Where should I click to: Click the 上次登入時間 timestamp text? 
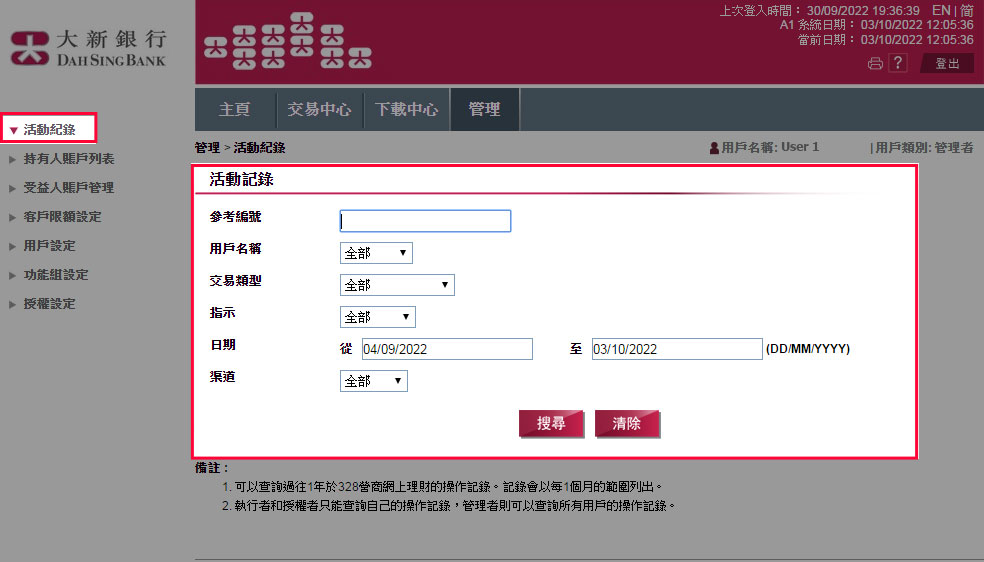click(819, 11)
